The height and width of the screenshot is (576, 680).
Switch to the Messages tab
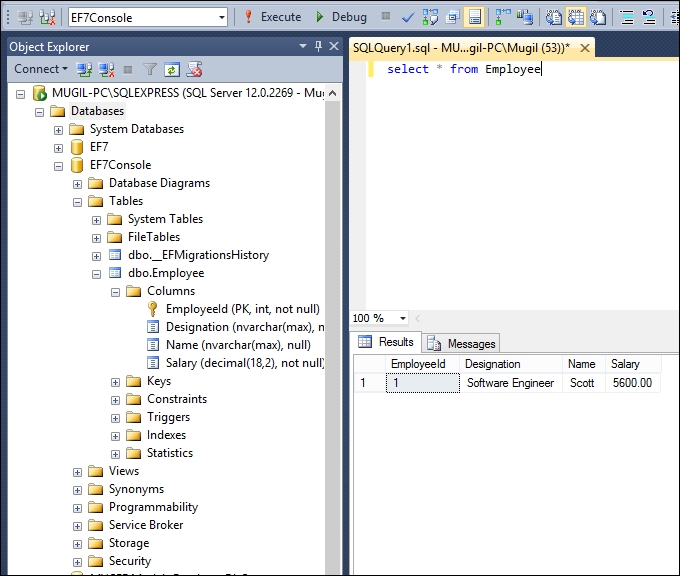[461, 343]
